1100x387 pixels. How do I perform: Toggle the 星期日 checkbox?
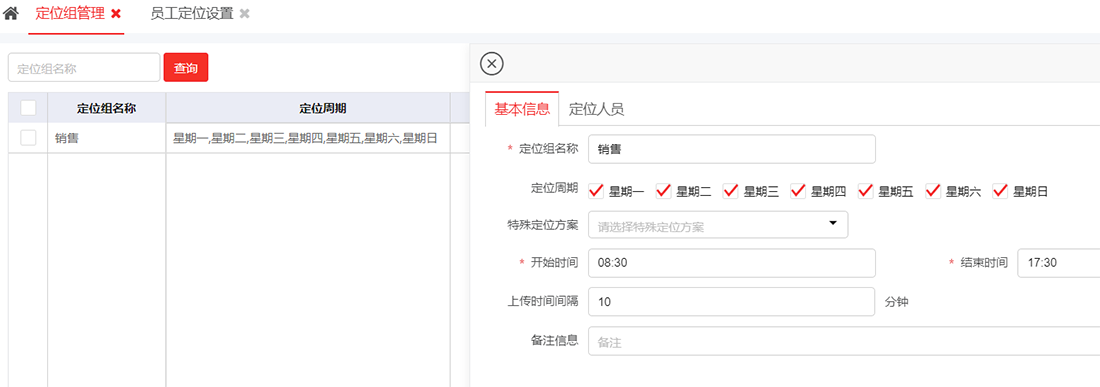(x=1000, y=191)
